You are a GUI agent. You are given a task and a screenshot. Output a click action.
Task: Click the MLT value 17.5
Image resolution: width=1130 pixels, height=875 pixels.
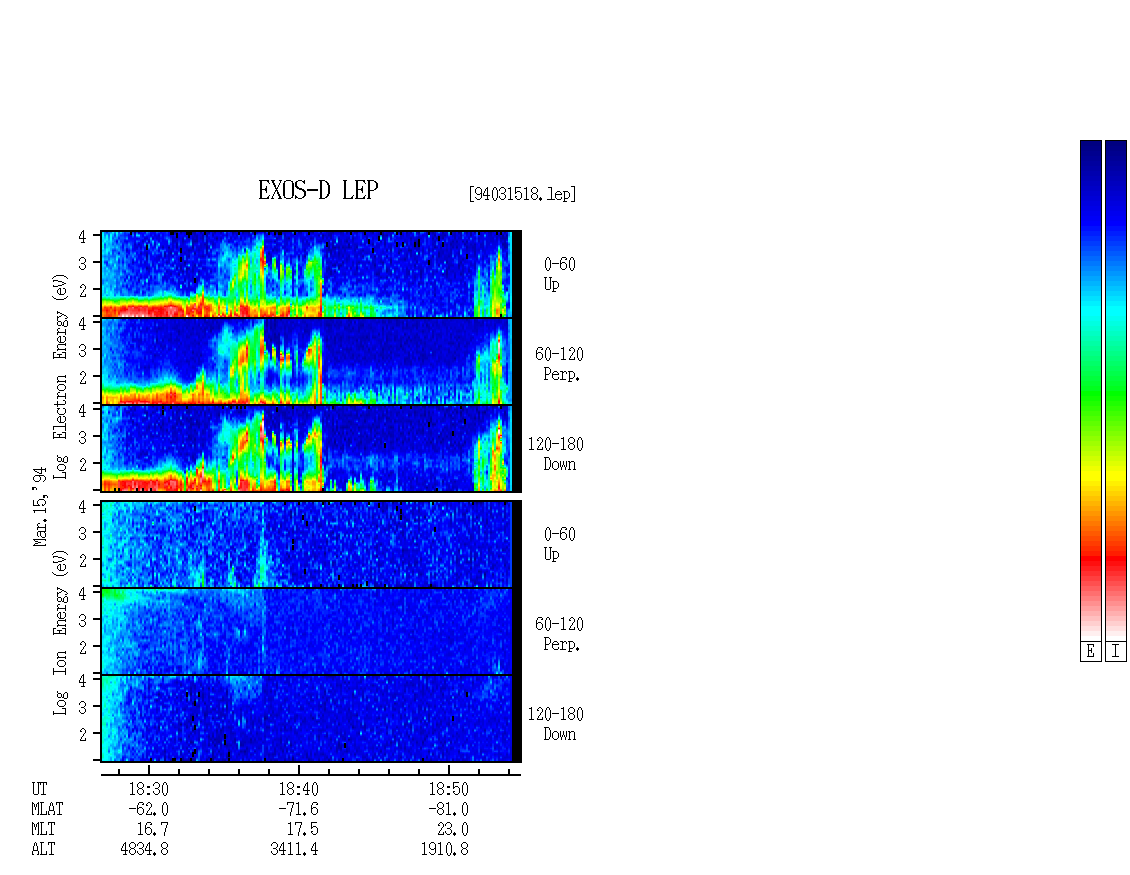pos(303,830)
